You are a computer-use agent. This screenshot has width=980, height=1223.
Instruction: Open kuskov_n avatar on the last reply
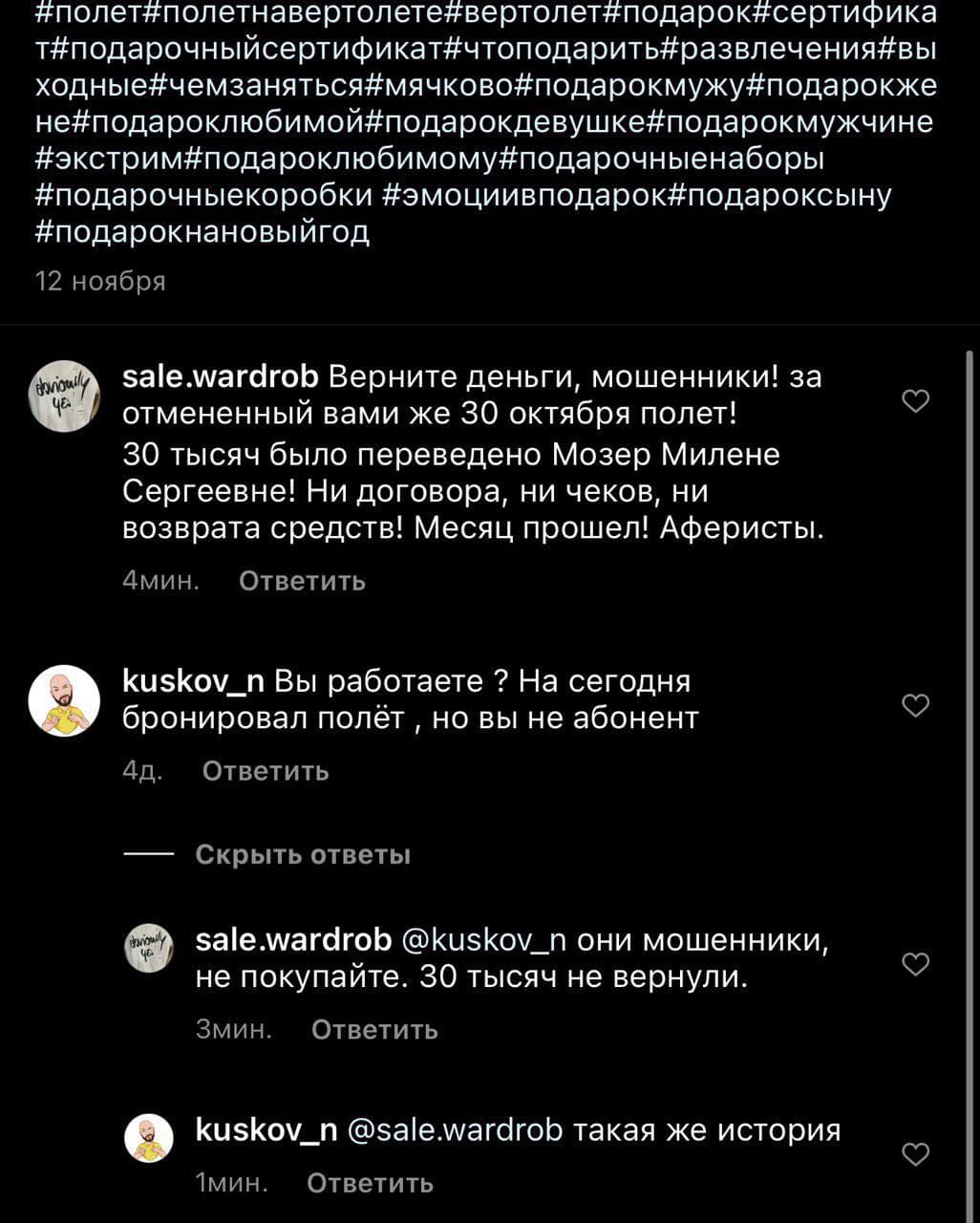click(149, 1138)
